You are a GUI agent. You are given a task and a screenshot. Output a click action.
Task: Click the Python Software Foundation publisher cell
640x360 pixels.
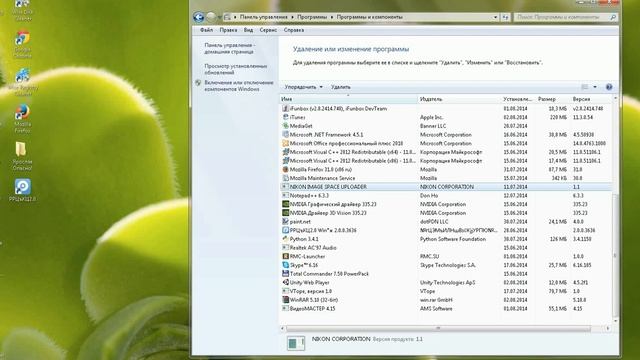(x=453, y=239)
